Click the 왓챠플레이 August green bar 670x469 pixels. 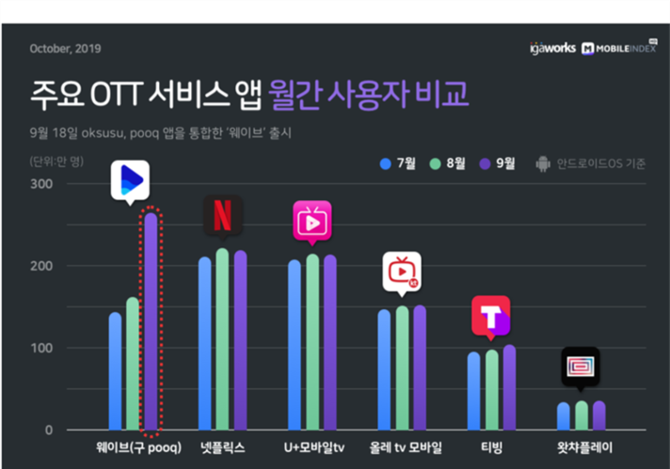click(582, 415)
